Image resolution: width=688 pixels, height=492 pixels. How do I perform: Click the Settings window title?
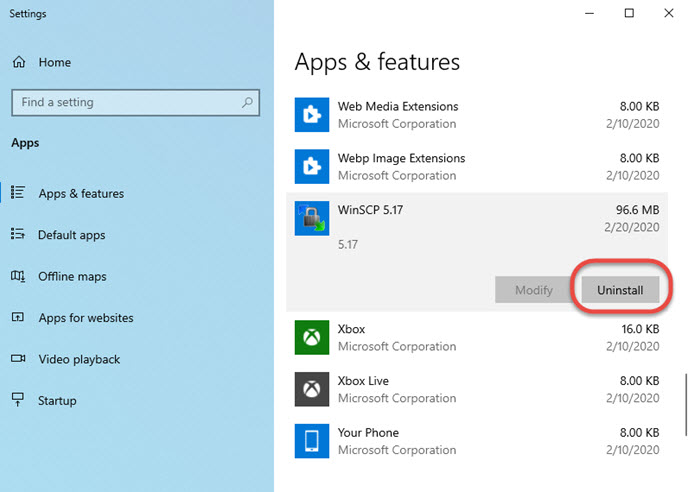pos(28,14)
